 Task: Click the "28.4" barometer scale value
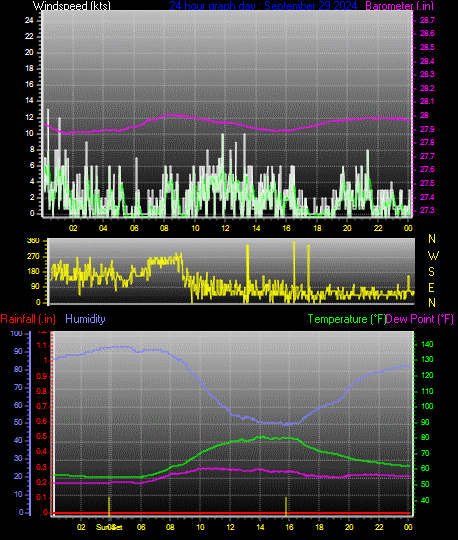click(x=427, y=61)
